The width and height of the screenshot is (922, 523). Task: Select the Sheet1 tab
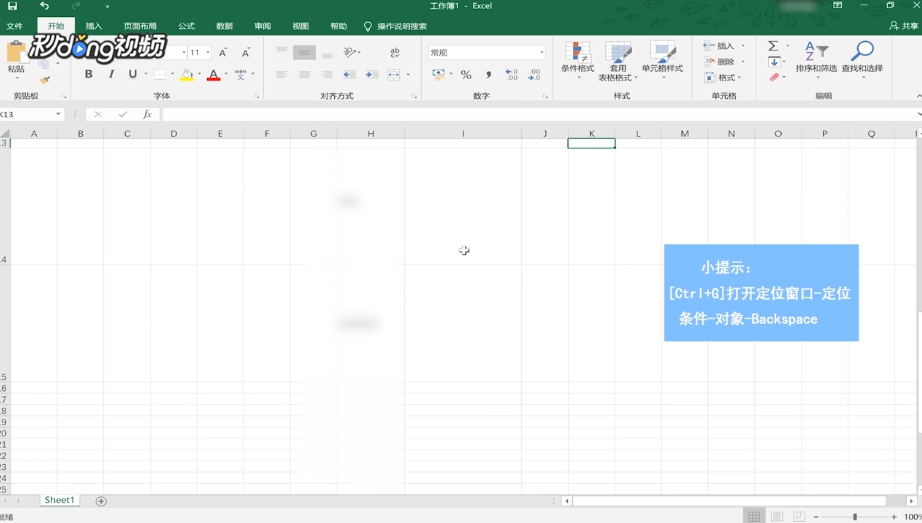click(59, 500)
